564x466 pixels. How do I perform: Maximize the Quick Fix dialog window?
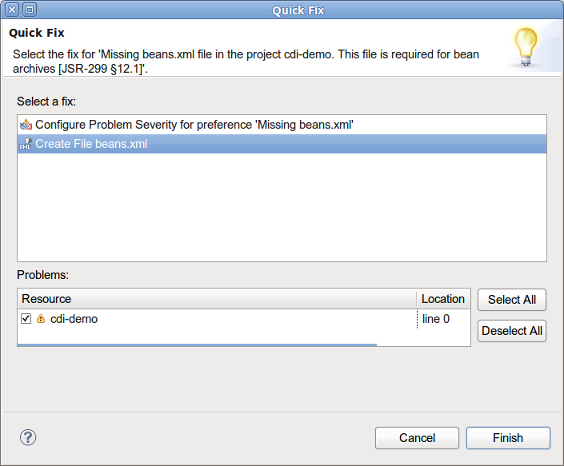click(29, 10)
